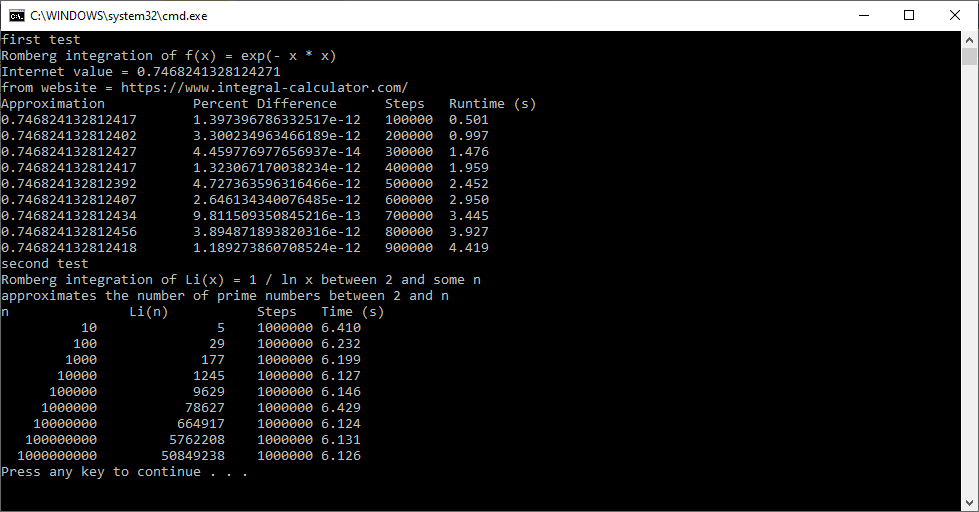Click the 'first test' output line

[x=40, y=40]
